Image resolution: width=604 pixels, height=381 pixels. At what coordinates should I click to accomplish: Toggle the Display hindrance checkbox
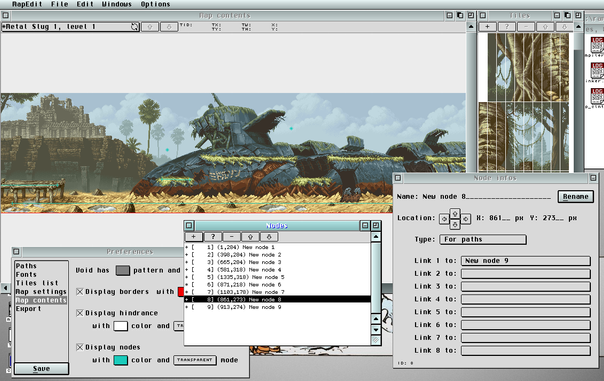pyautogui.click(x=80, y=313)
